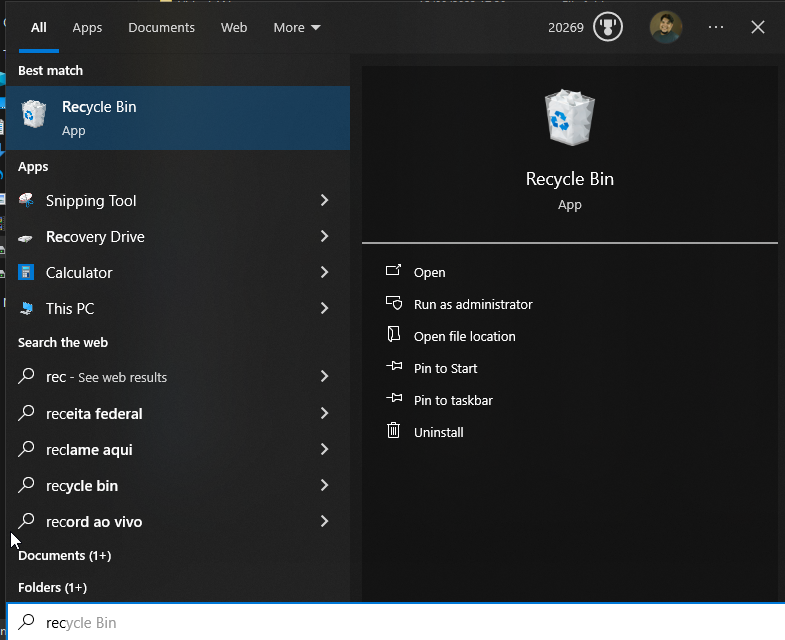Image resolution: width=785 pixels, height=640 pixels.
Task: Select Run as administrator
Action: 473,304
